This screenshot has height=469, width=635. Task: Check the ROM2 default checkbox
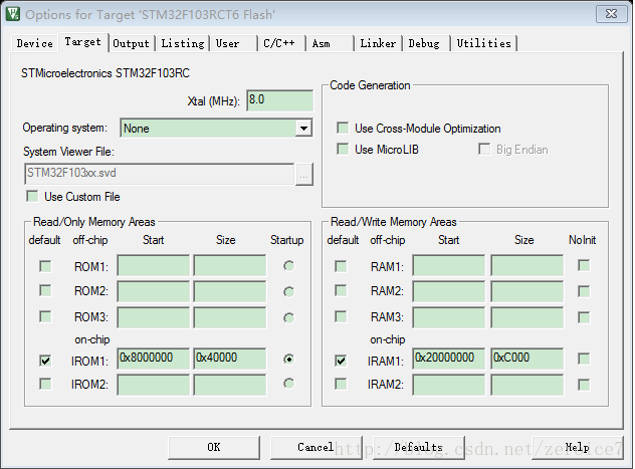[45, 291]
